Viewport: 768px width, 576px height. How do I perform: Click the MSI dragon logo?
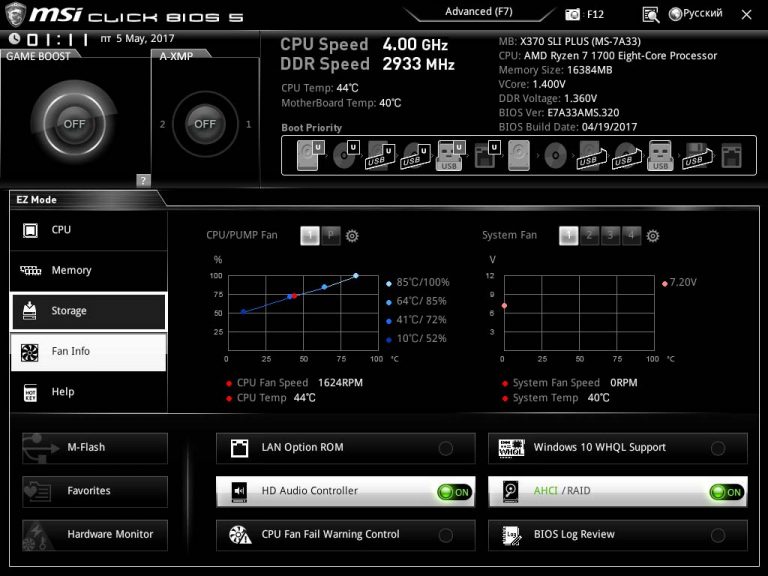[14, 15]
